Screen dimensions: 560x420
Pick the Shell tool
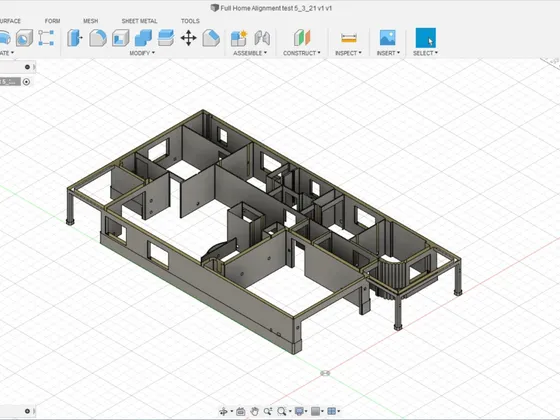click(121, 38)
